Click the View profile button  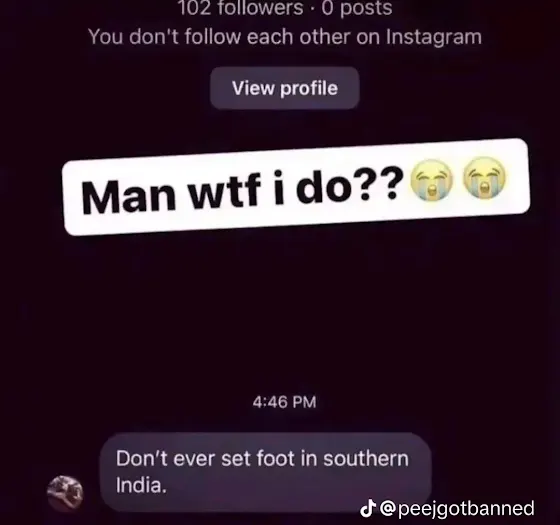(x=285, y=88)
